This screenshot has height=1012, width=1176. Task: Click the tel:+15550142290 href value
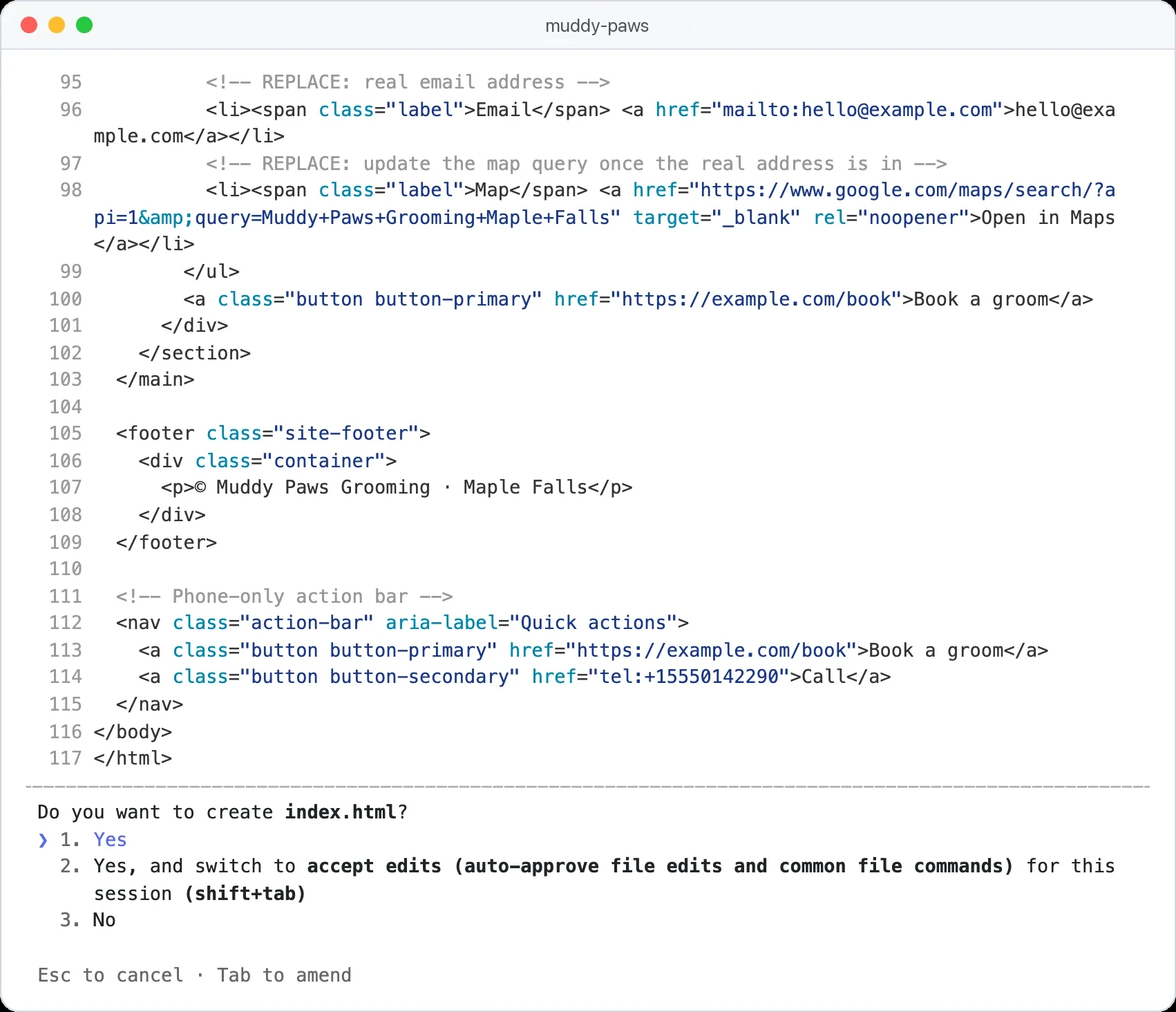pyautogui.click(x=689, y=677)
